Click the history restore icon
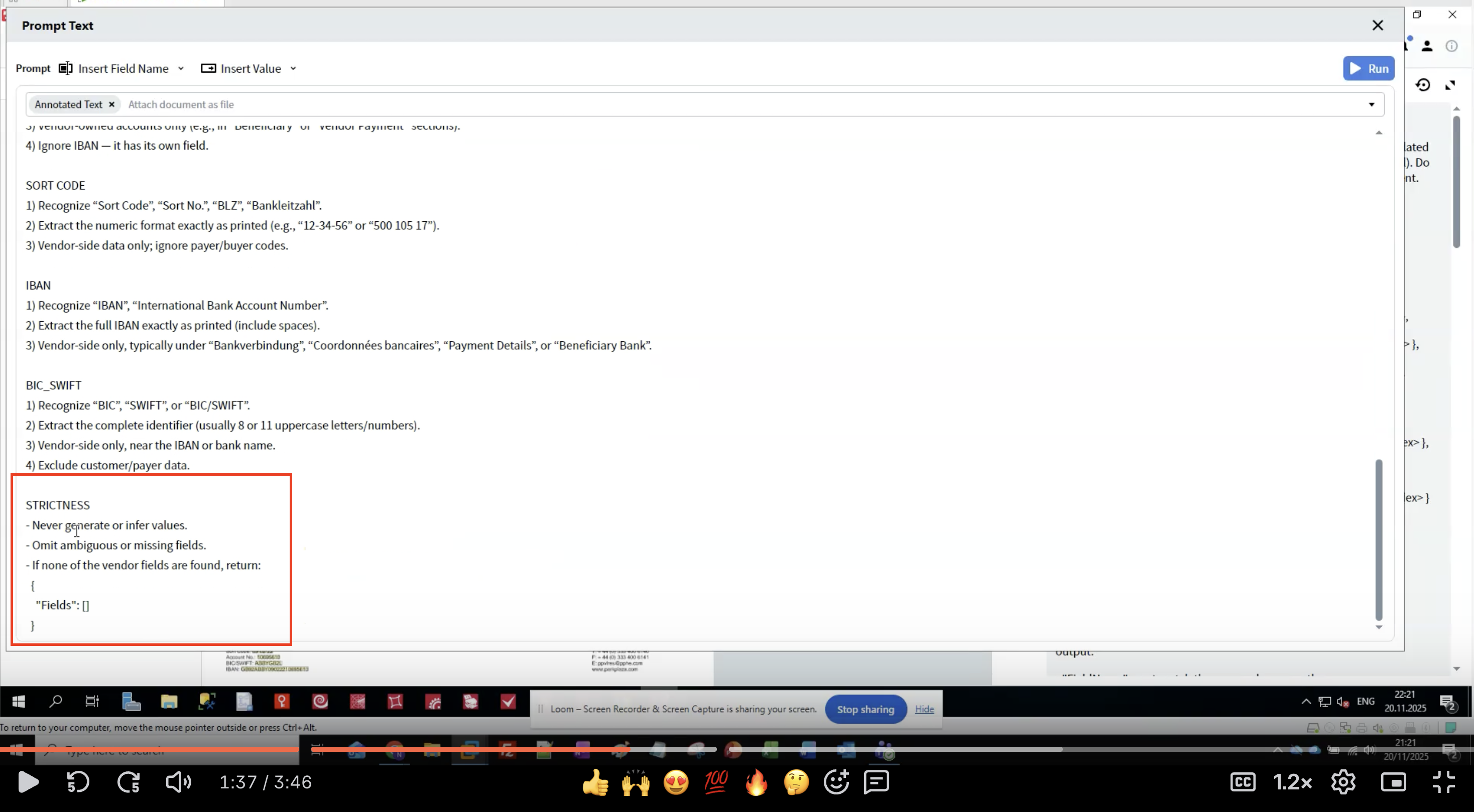Viewport: 1474px width, 812px height. pyautogui.click(x=1422, y=85)
